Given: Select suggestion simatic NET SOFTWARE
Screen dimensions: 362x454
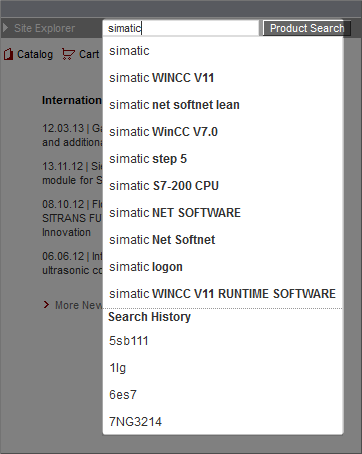Looking at the screenshot, I should [223, 213].
